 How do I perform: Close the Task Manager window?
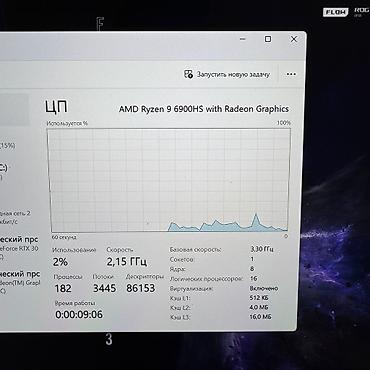coord(294,39)
